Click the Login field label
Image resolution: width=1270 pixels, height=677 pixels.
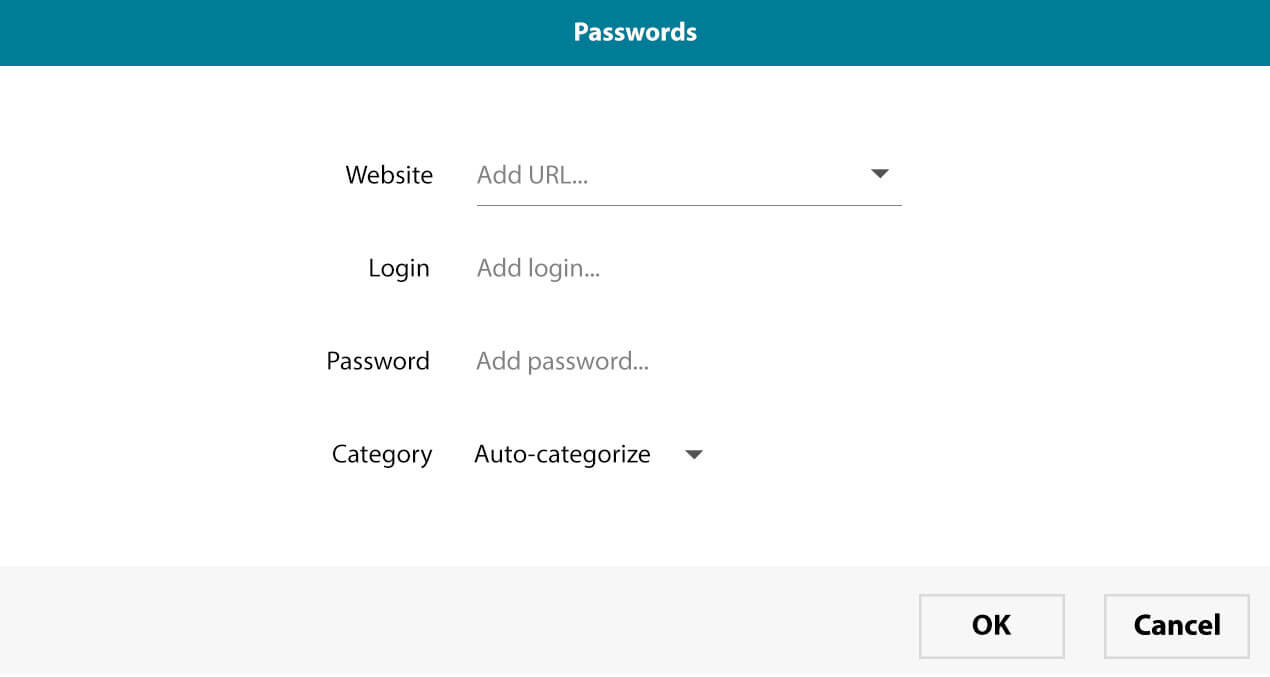click(x=398, y=268)
